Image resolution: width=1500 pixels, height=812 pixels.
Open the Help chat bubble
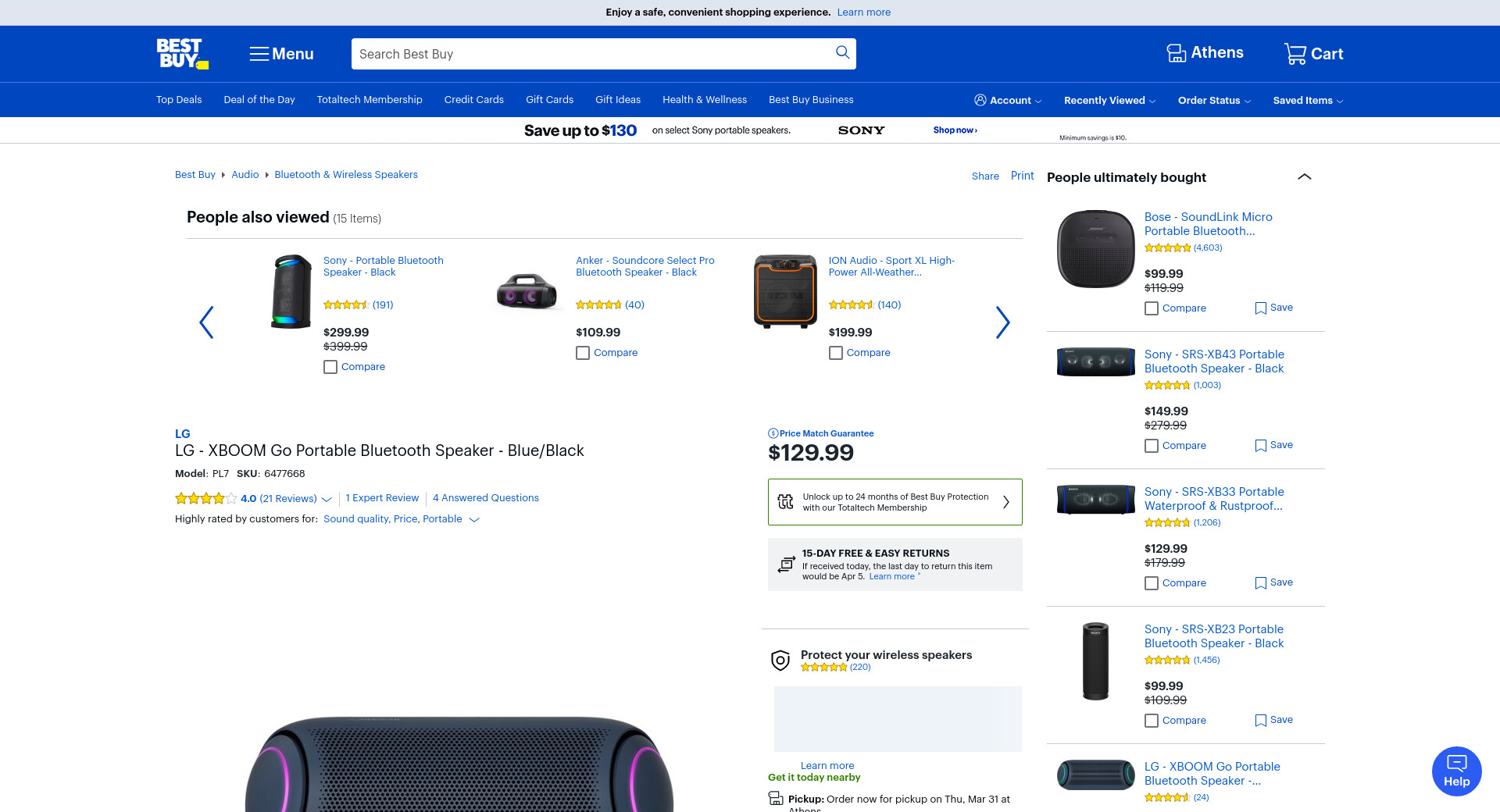coord(1456,771)
